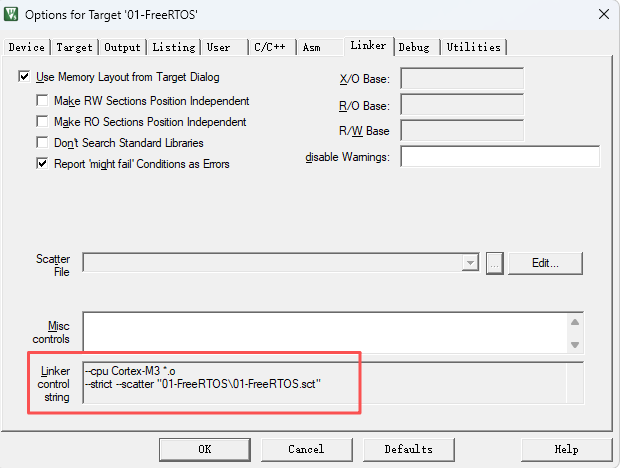Enable Make RO Sections Position Independent
This screenshot has width=621, height=468.
pos(42,122)
